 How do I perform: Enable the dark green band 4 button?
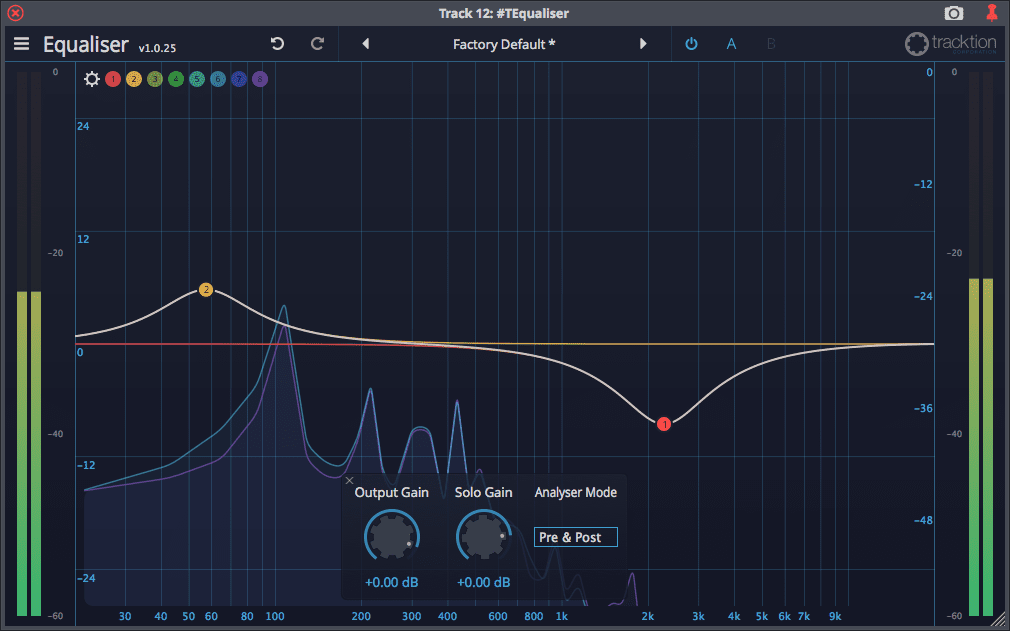(176, 79)
